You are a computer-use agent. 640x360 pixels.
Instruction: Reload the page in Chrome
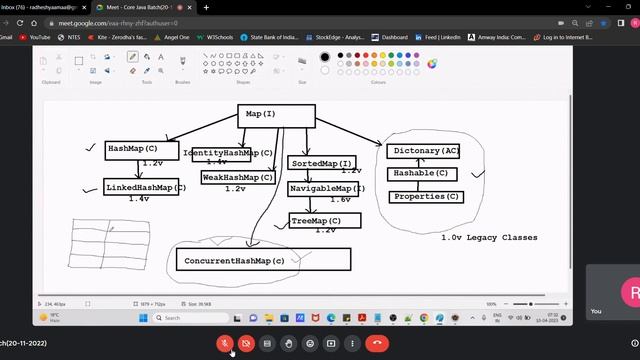point(20,23)
